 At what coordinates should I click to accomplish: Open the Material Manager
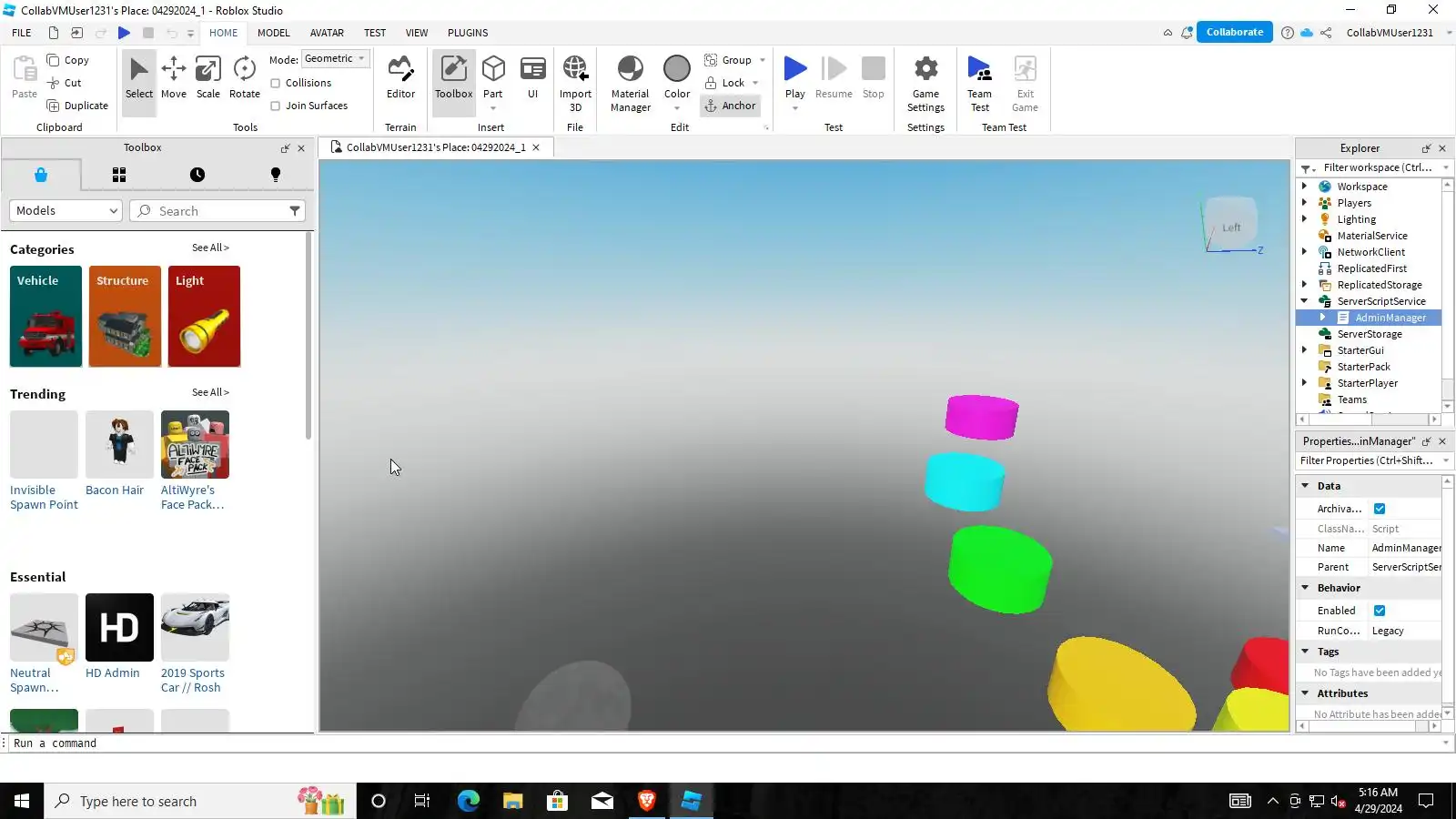tap(630, 84)
